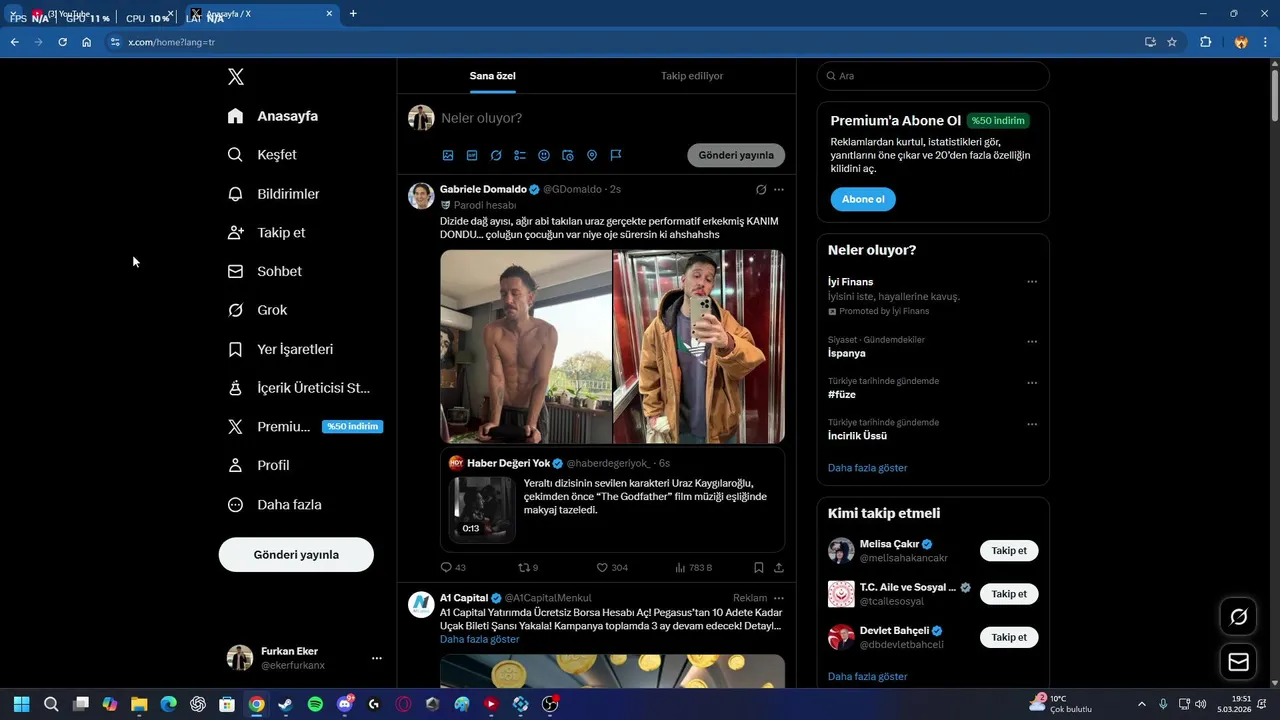Image resolution: width=1280 pixels, height=720 pixels.
Task: Open Bildirimler notifications
Action: 273,194
